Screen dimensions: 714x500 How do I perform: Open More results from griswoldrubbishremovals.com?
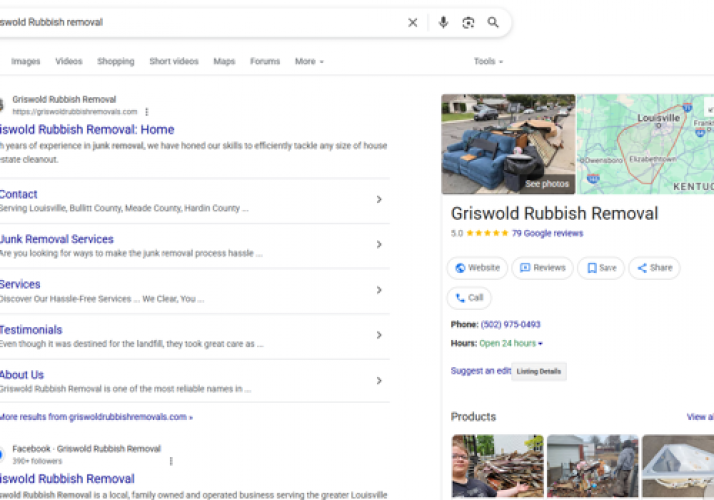[x=96, y=417]
